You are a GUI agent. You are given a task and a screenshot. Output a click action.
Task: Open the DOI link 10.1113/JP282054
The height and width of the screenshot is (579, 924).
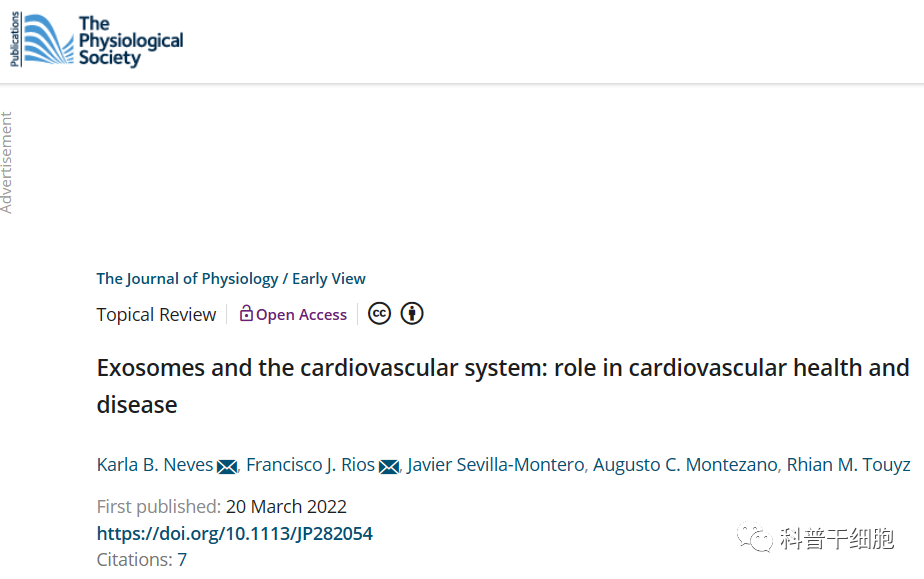point(235,534)
